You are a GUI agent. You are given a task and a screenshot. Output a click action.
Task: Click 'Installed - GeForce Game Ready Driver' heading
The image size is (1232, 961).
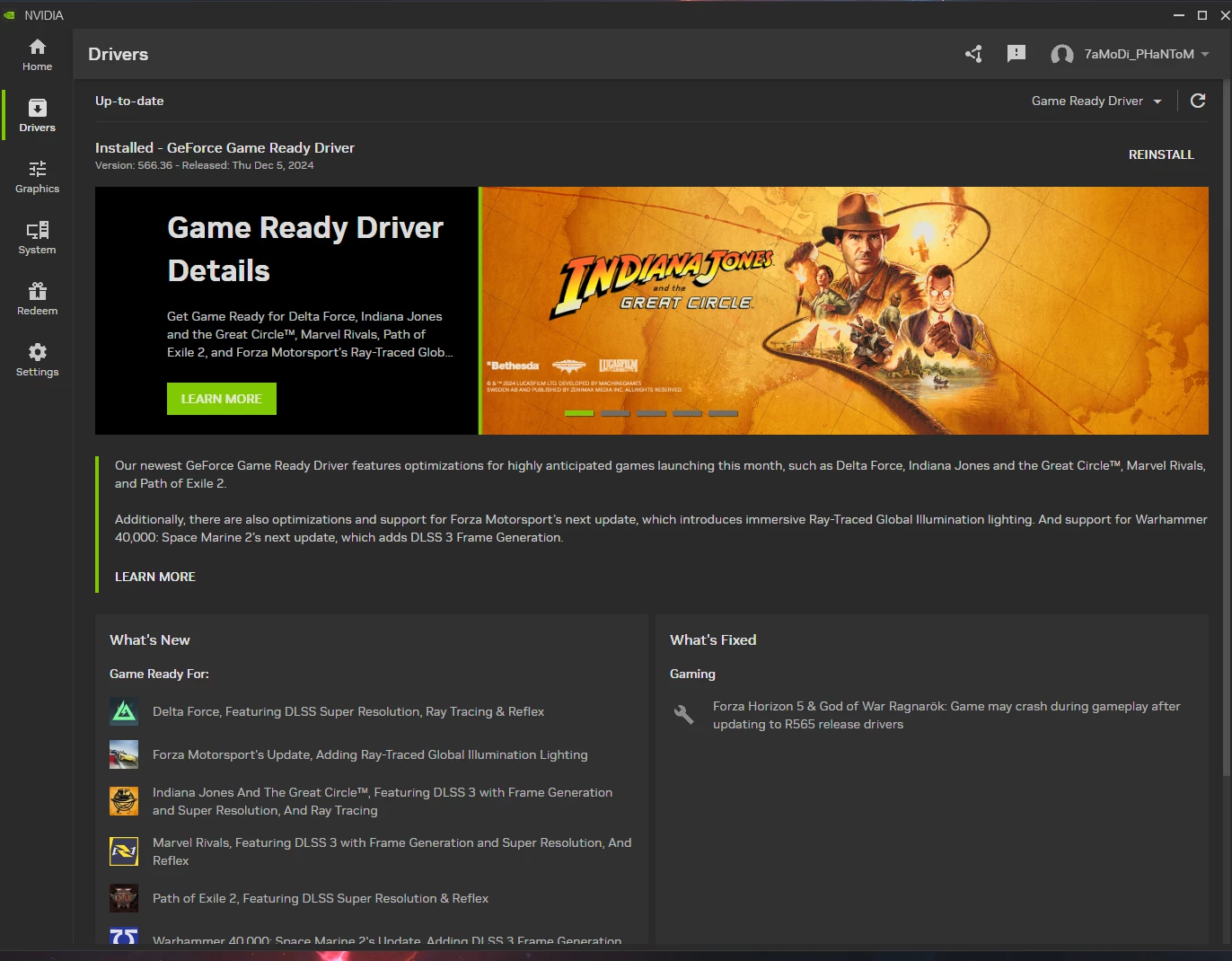[224, 147]
